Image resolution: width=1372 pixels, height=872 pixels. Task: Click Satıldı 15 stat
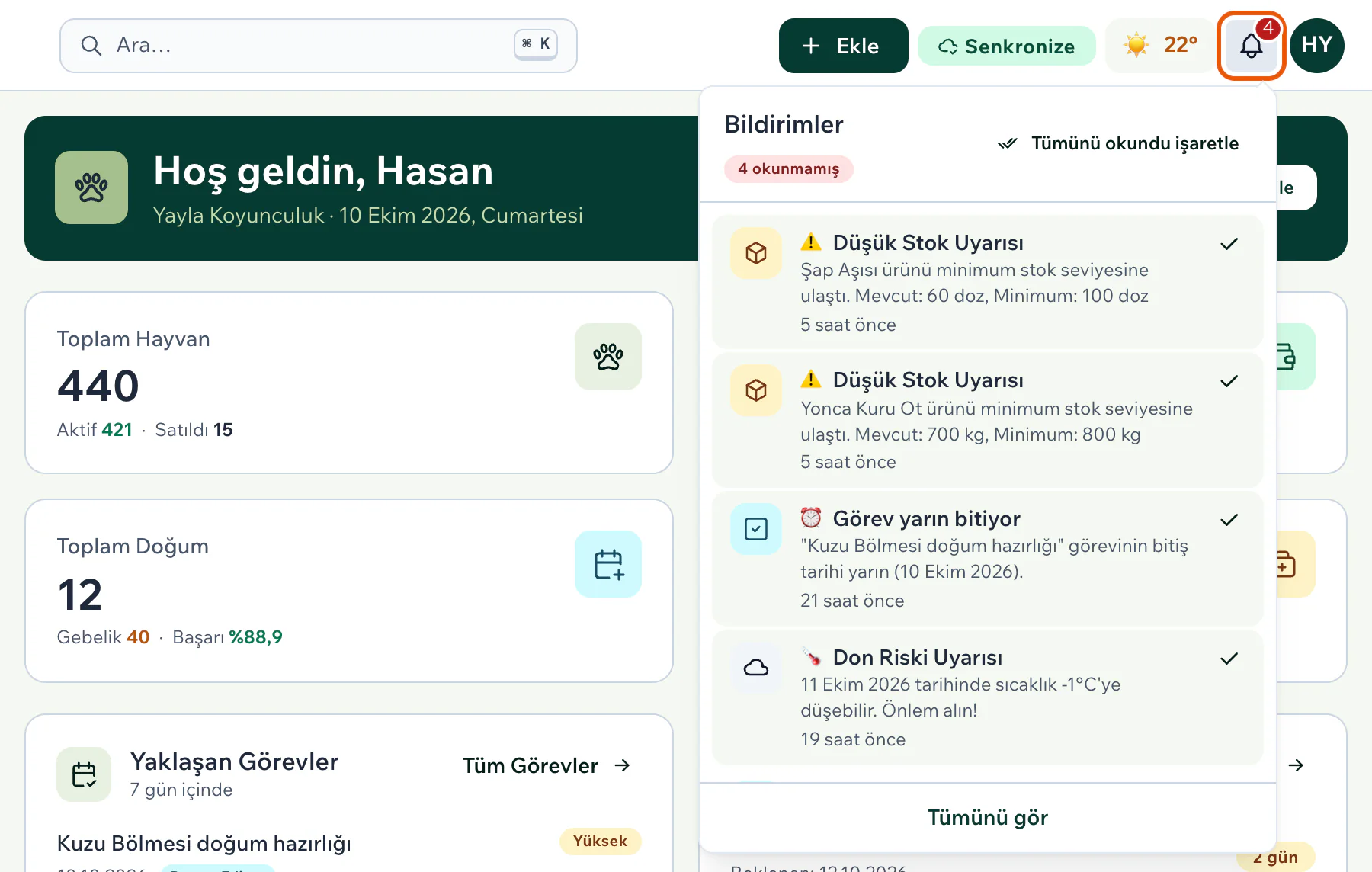[194, 430]
